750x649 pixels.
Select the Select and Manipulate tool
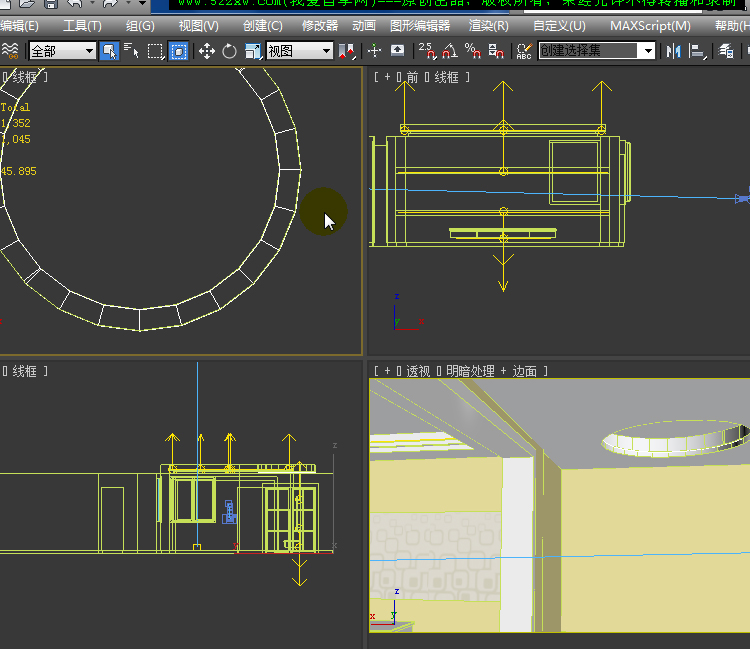375,51
